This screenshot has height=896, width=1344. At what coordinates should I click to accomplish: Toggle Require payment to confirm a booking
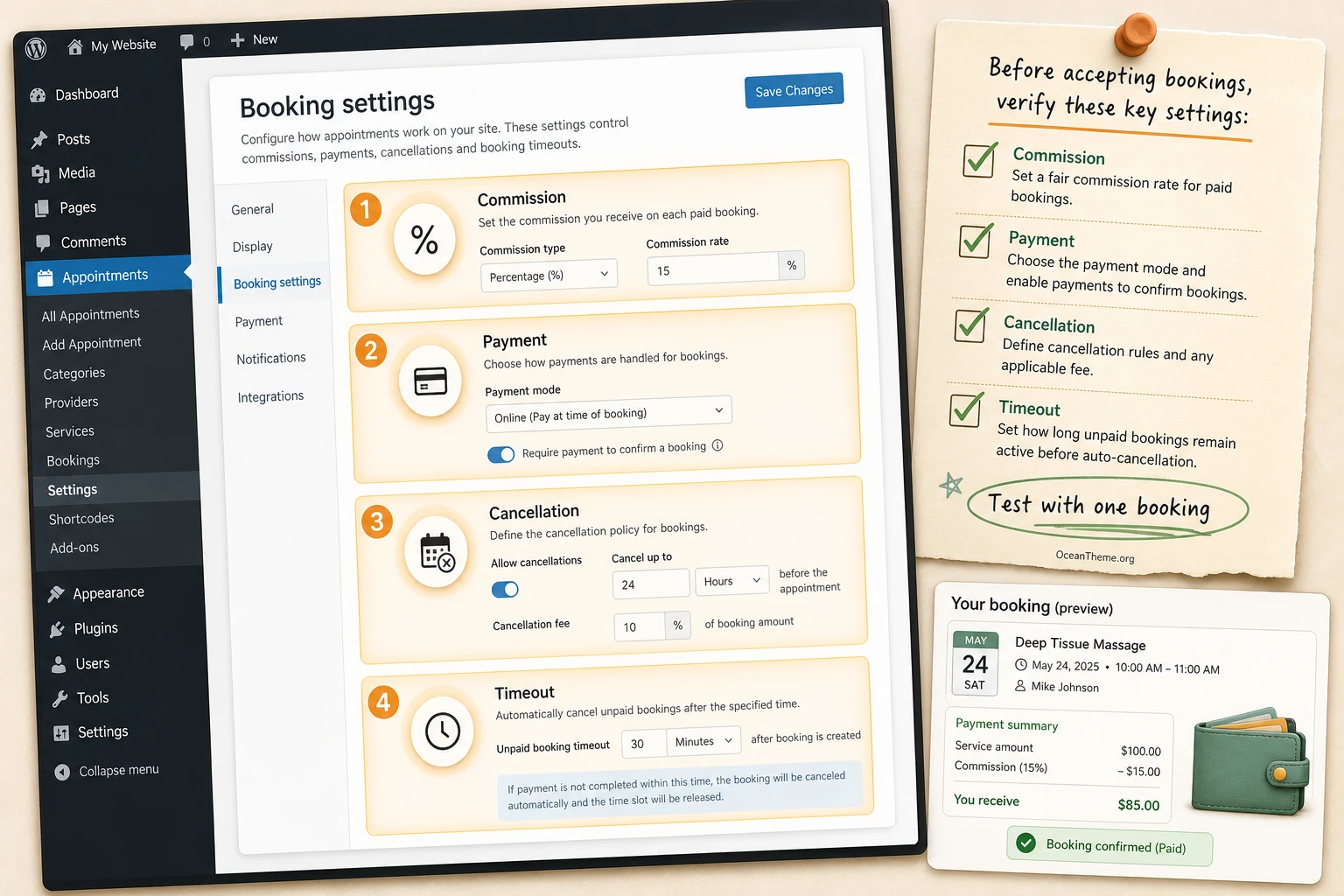[501, 455]
